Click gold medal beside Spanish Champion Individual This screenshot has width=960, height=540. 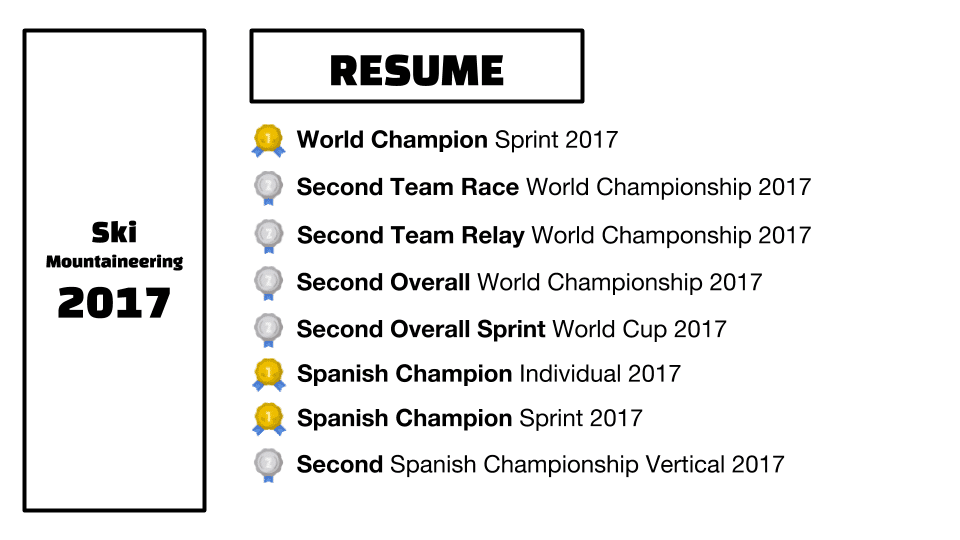click(x=268, y=375)
